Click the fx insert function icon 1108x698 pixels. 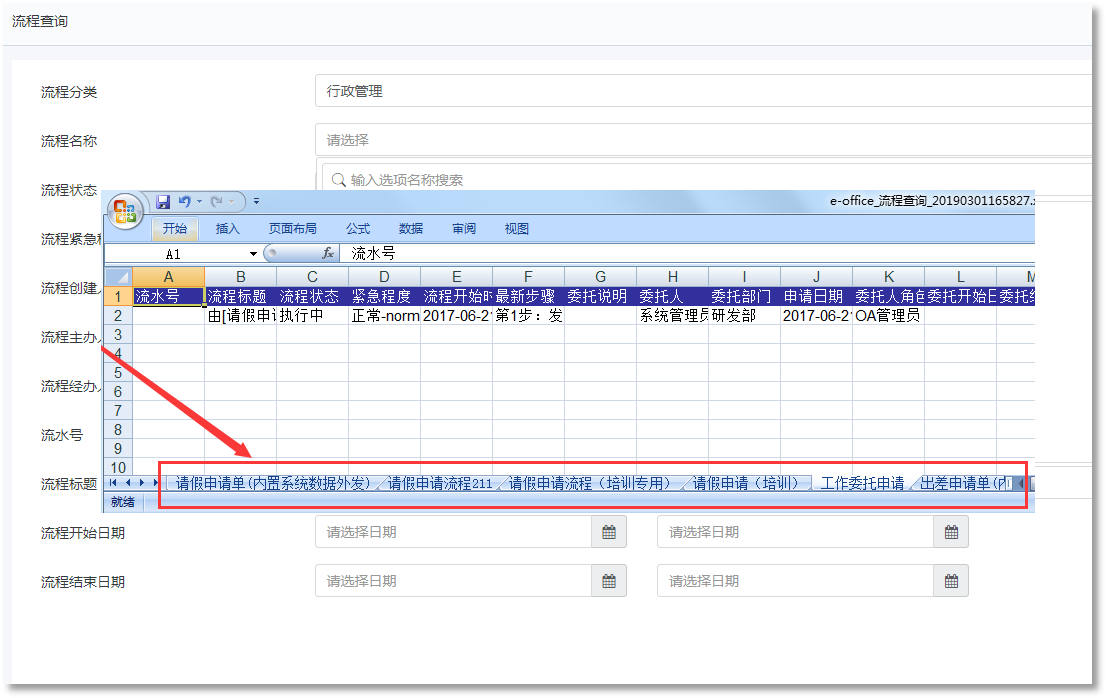click(x=327, y=254)
